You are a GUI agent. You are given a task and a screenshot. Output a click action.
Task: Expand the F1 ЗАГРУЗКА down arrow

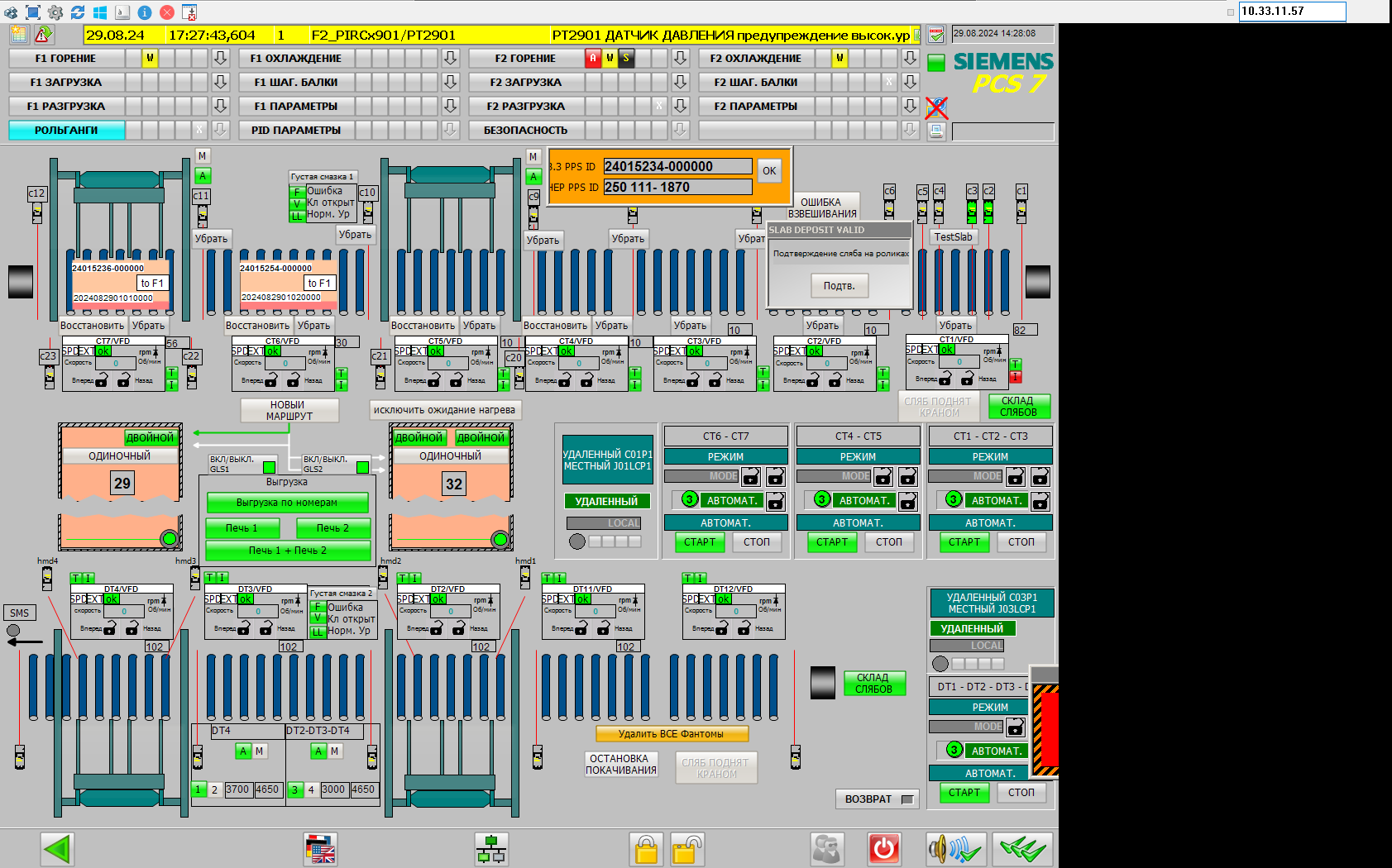click(x=220, y=82)
